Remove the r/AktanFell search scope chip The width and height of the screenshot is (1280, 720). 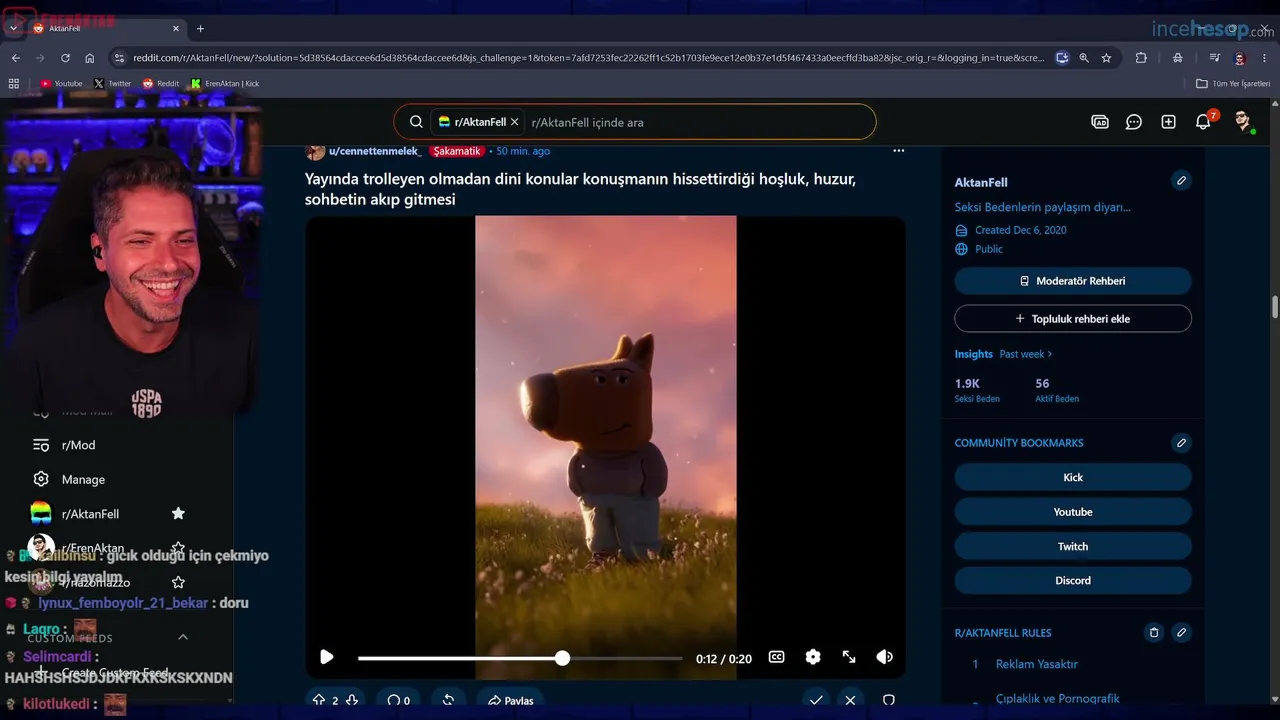[515, 122]
